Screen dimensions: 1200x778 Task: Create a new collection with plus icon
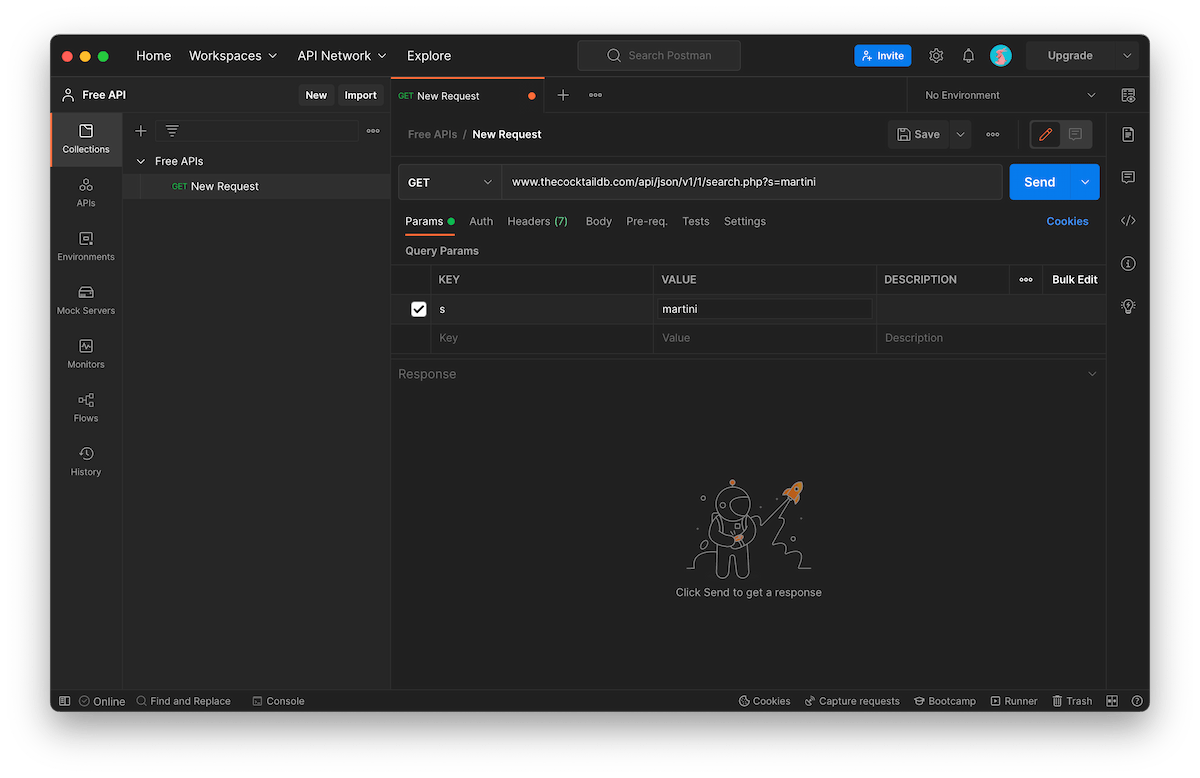pos(141,131)
